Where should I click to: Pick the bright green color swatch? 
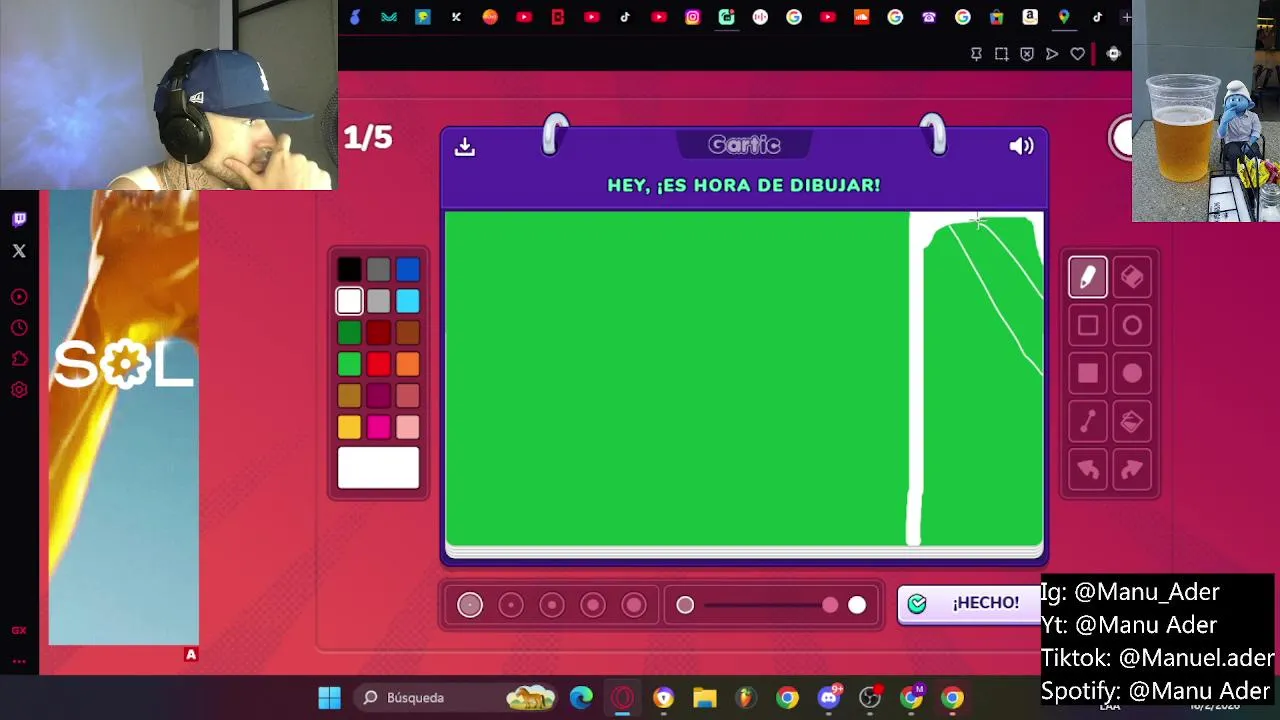point(349,365)
